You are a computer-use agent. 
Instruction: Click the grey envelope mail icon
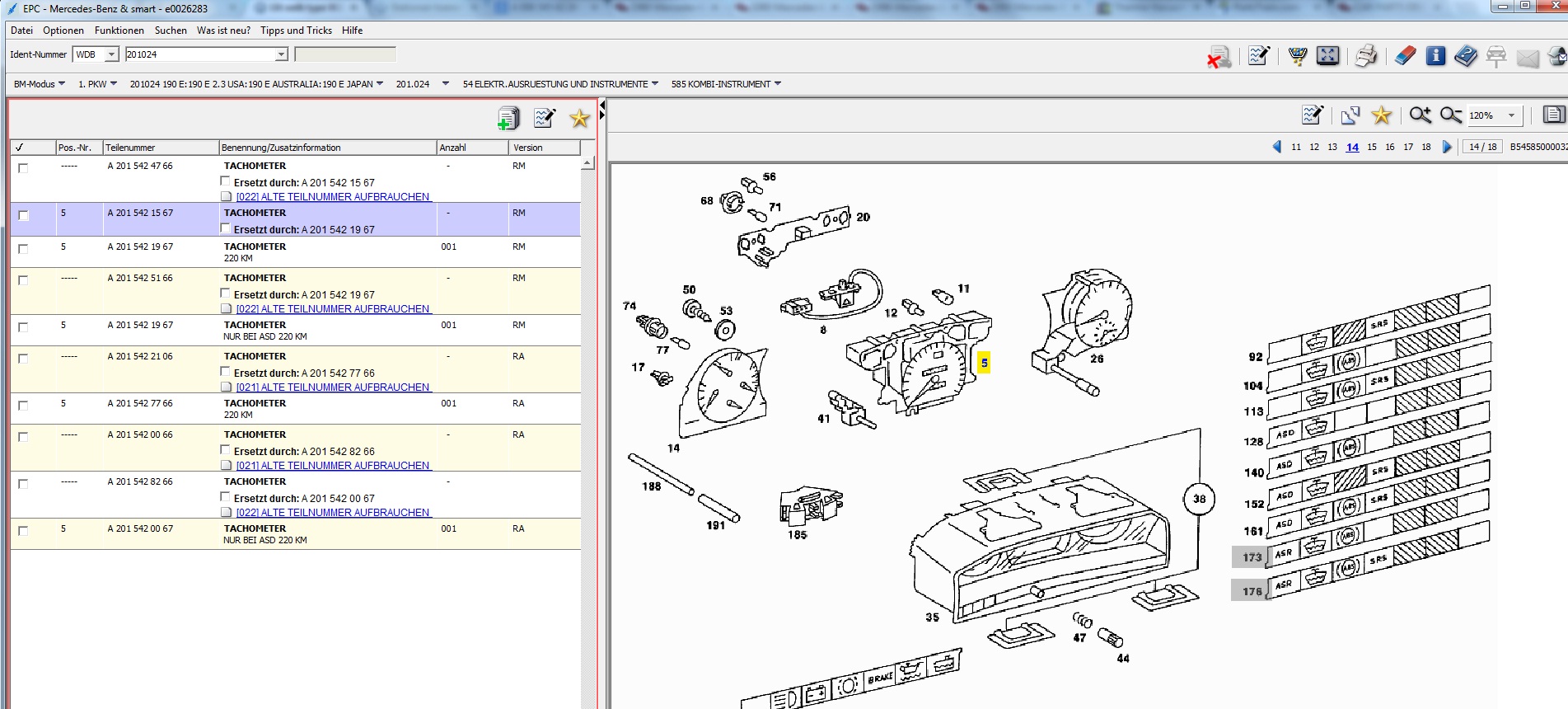point(1528,58)
